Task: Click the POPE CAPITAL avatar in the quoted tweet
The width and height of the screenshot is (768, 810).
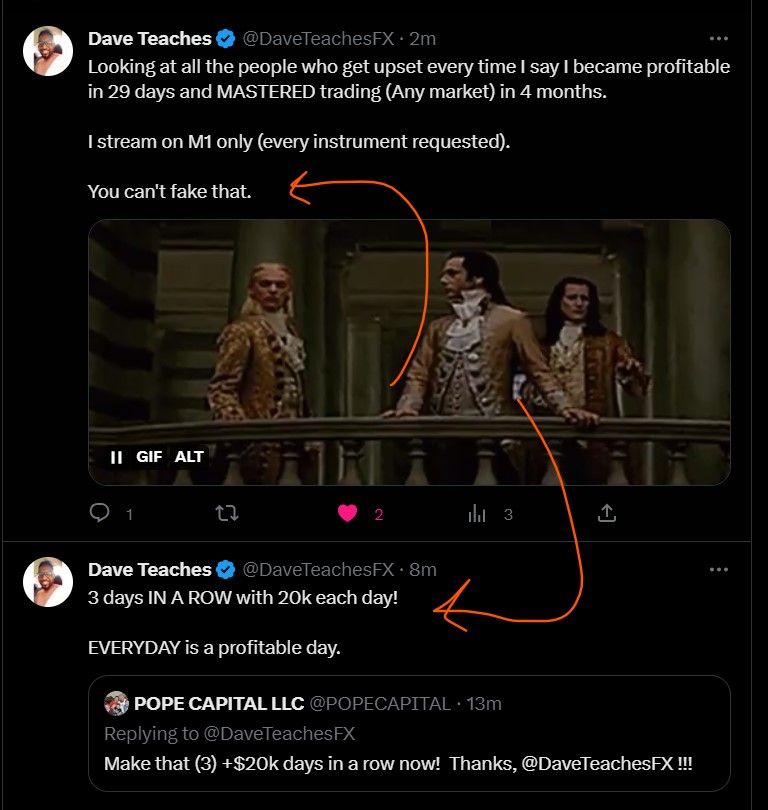Action: click(117, 703)
